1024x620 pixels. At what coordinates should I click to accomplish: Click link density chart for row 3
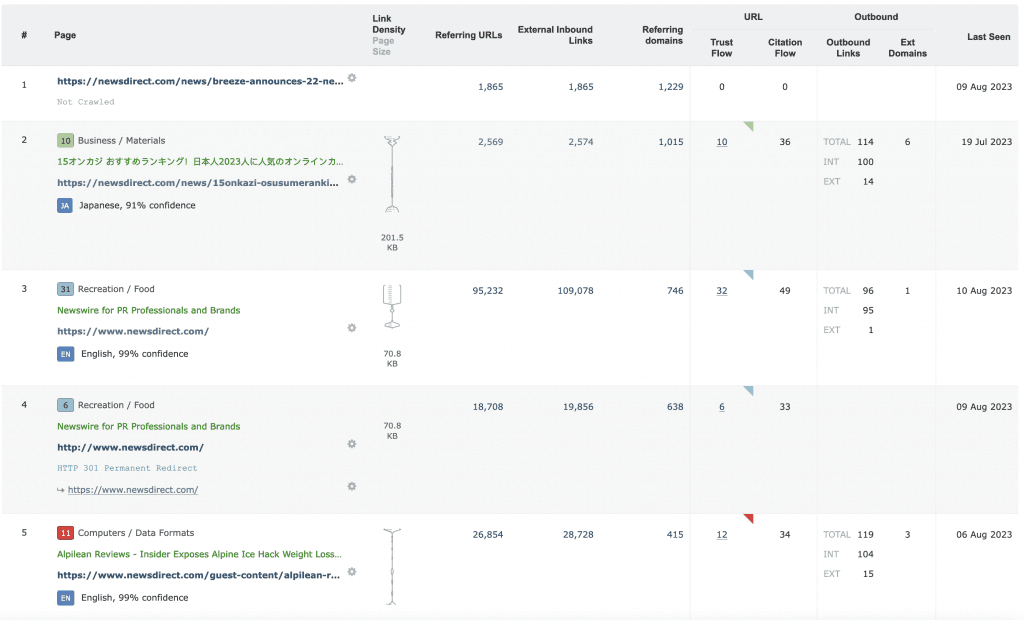tap(392, 306)
